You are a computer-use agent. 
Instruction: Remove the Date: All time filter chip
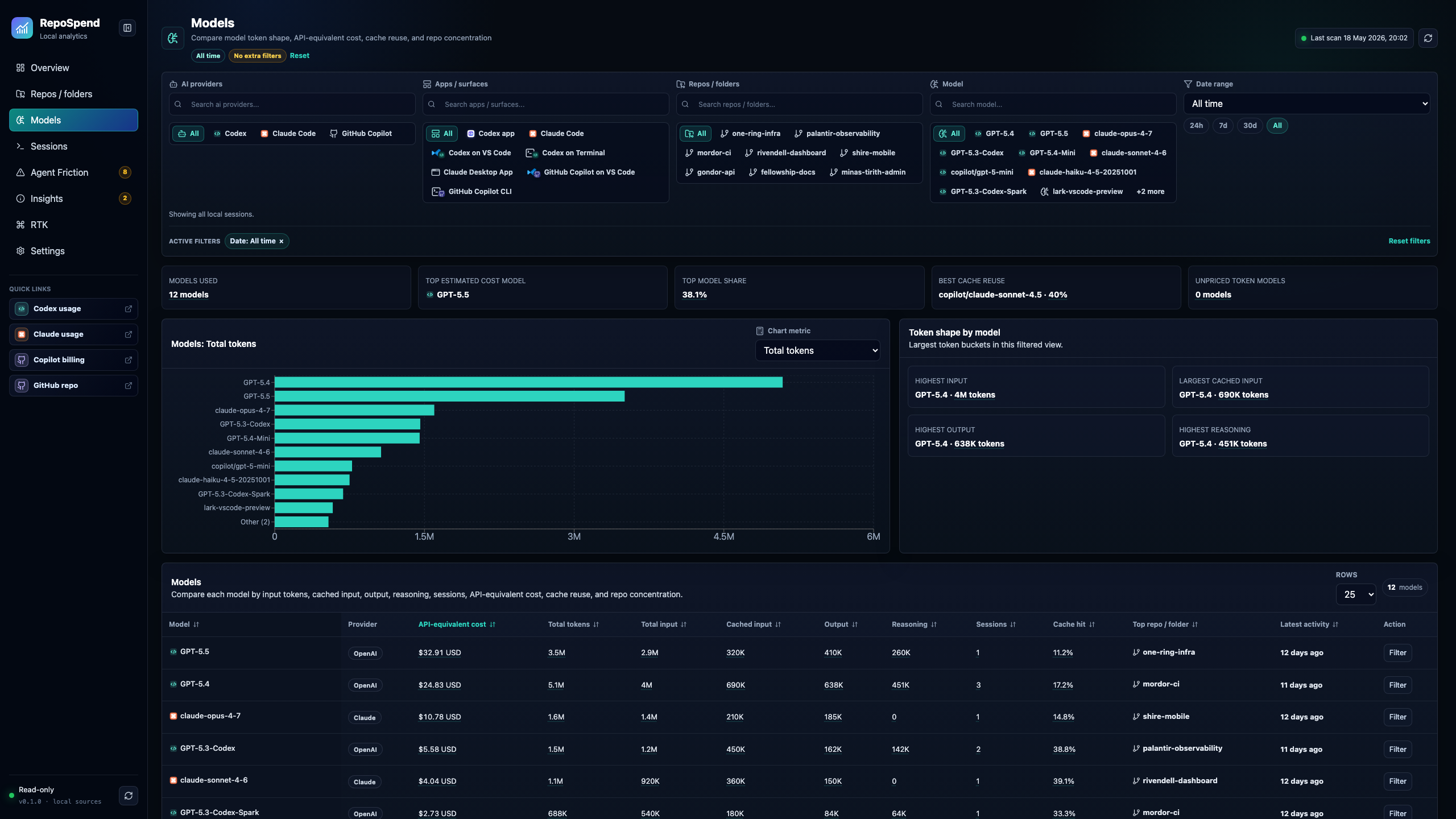tap(281, 242)
